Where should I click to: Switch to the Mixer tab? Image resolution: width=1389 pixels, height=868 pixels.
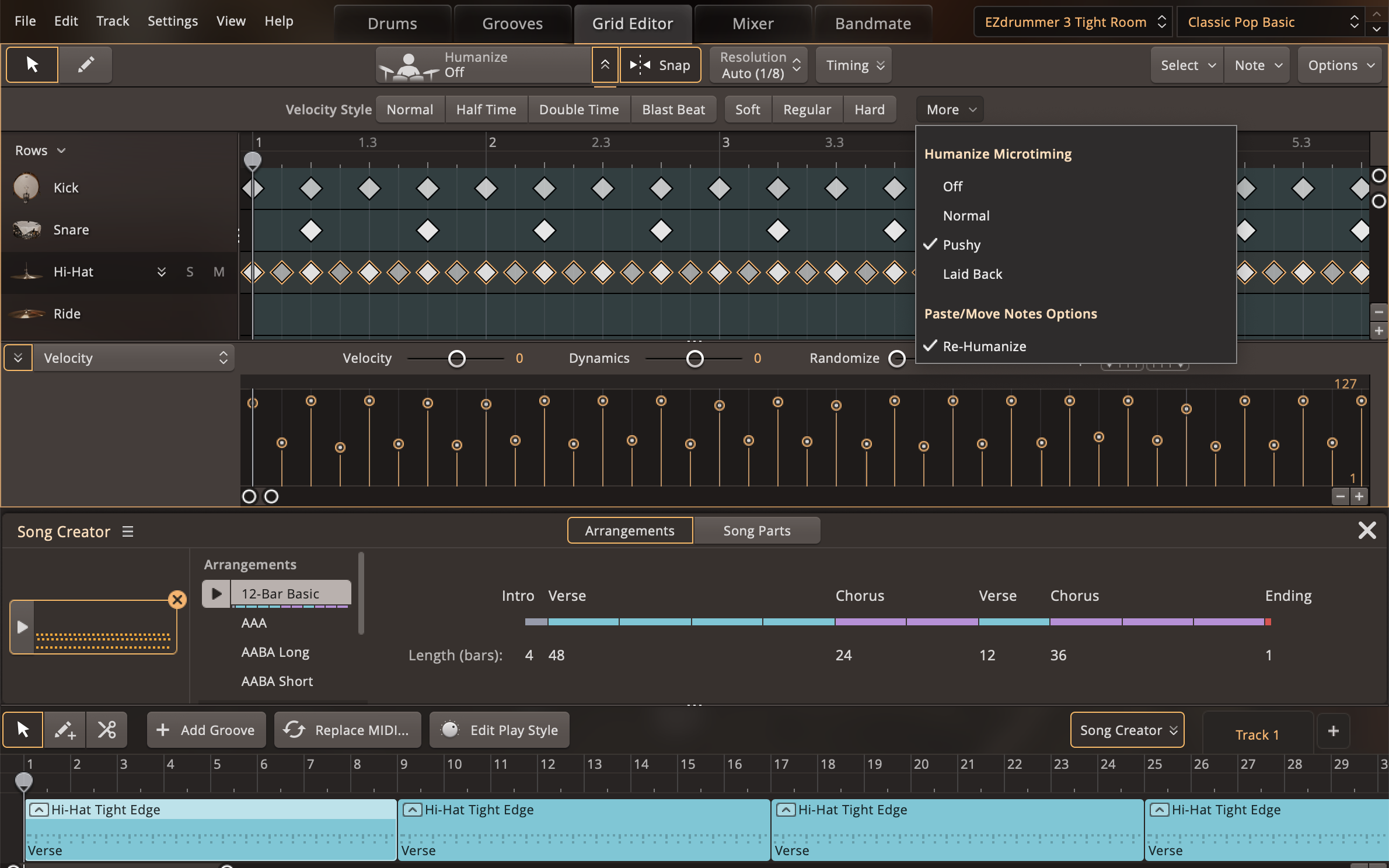coord(752,23)
